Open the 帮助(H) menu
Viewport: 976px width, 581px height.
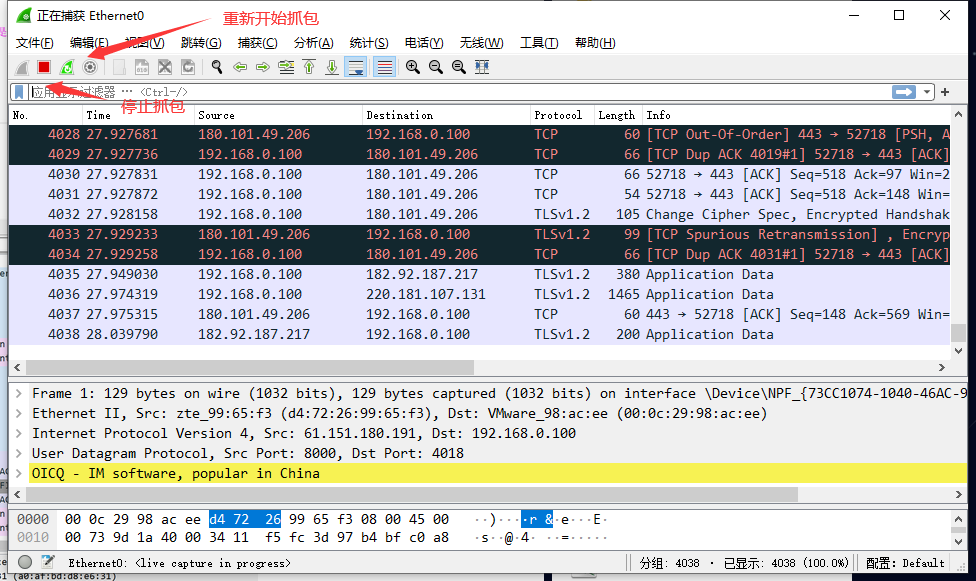[595, 43]
